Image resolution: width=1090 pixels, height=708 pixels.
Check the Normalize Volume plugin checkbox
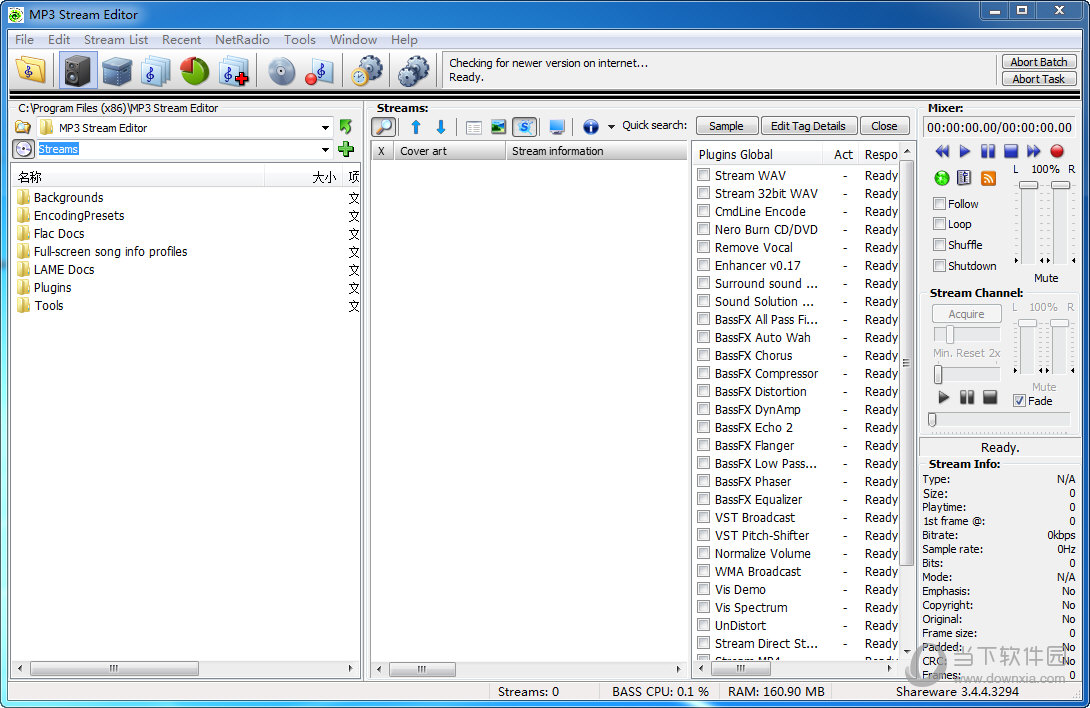tap(703, 553)
